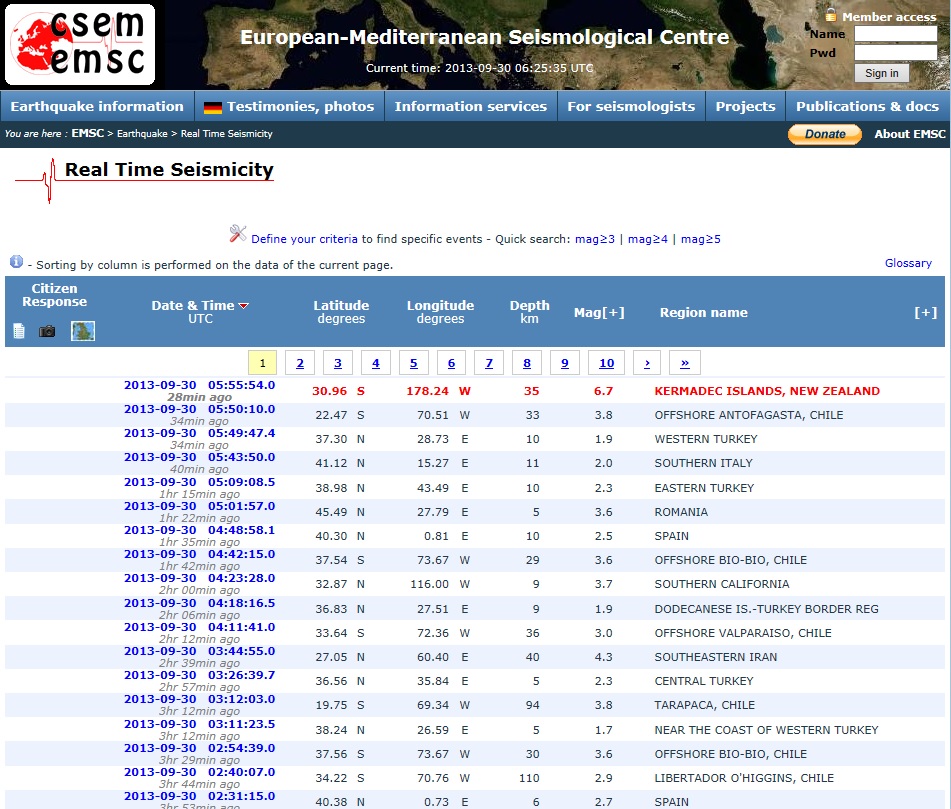The width and height of the screenshot is (951, 809).
Task: Click the document icon under Citizen Response
Action: [19, 331]
